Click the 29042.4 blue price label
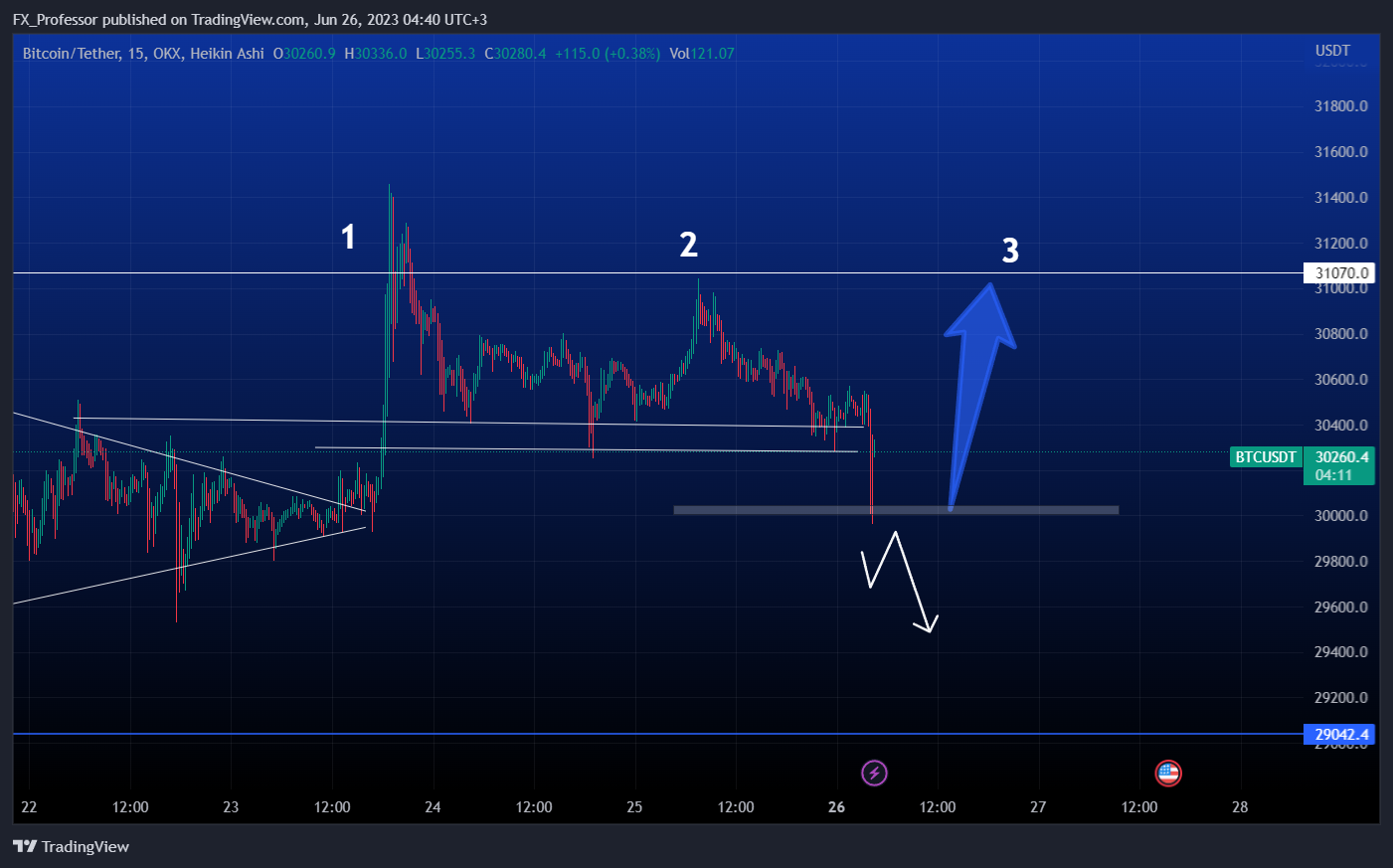The width and height of the screenshot is (1393, 868). click(x=1338, y=735)
